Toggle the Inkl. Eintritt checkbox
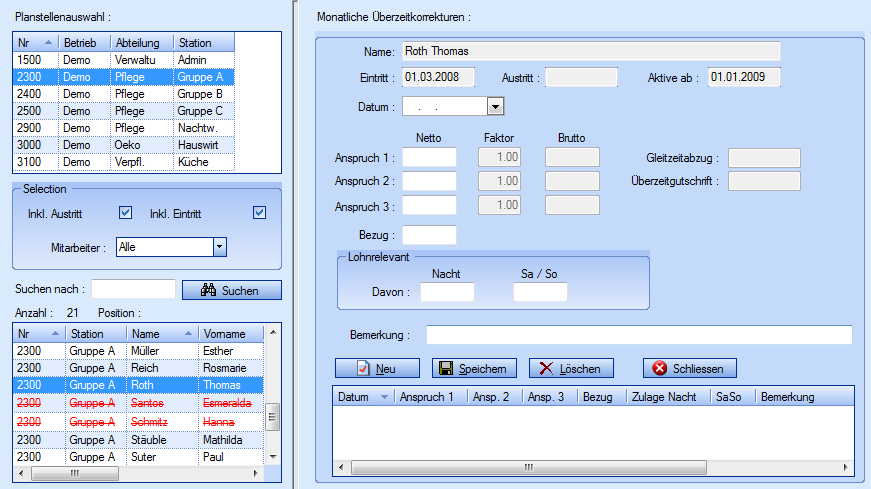Screen dimensions: 871x489 [x=259, y=212]
